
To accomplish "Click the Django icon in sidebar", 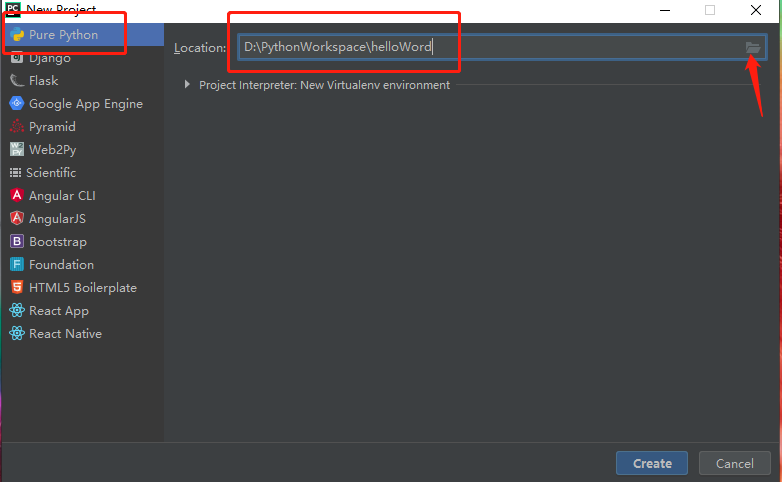I will click(17, 57).
